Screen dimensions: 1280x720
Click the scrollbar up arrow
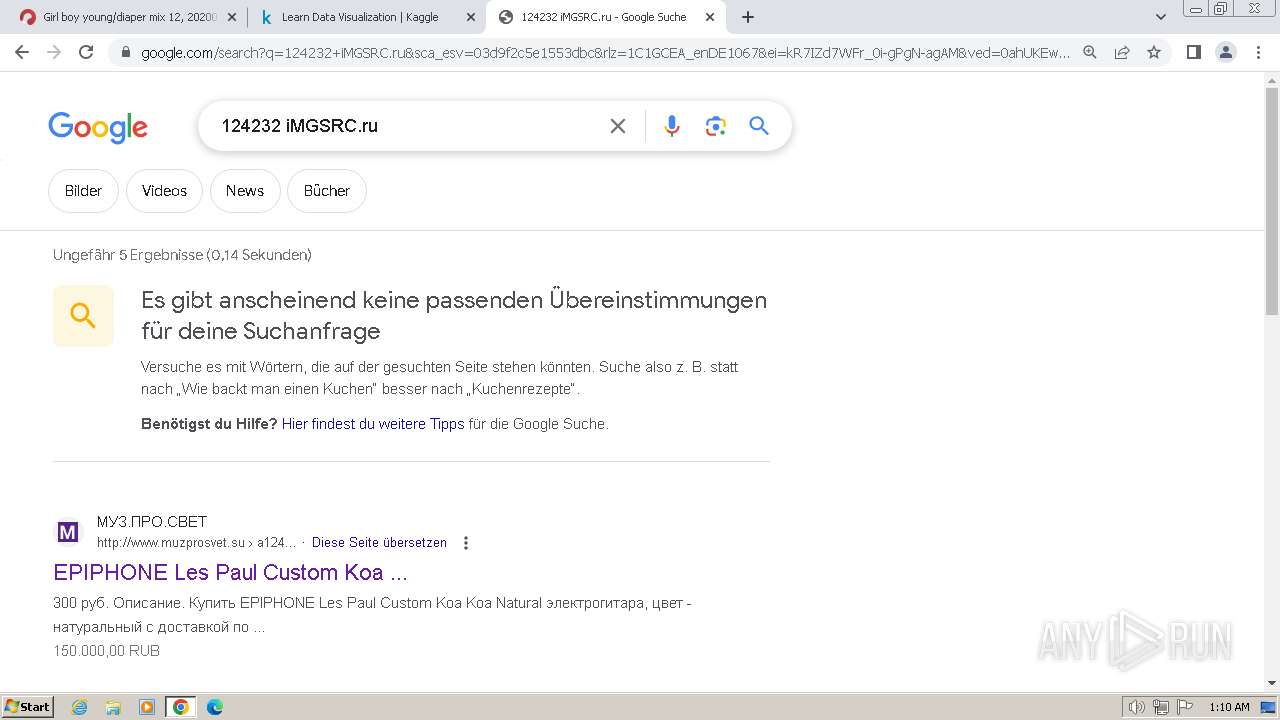click(1272, 81)
